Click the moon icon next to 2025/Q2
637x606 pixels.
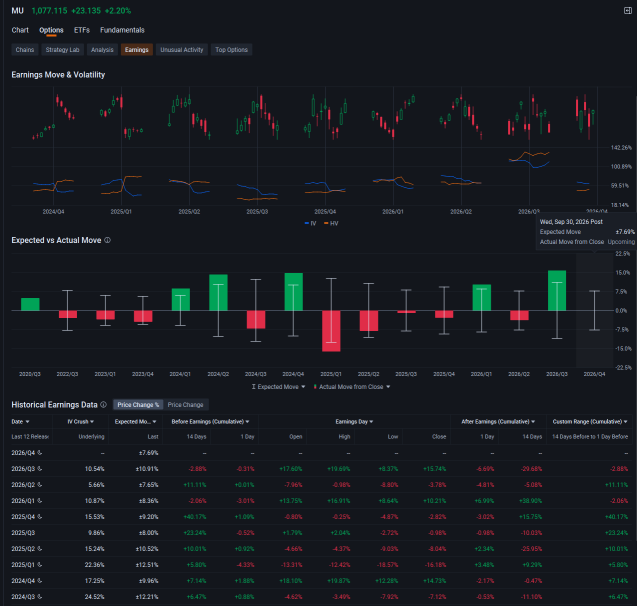[40, 549]
